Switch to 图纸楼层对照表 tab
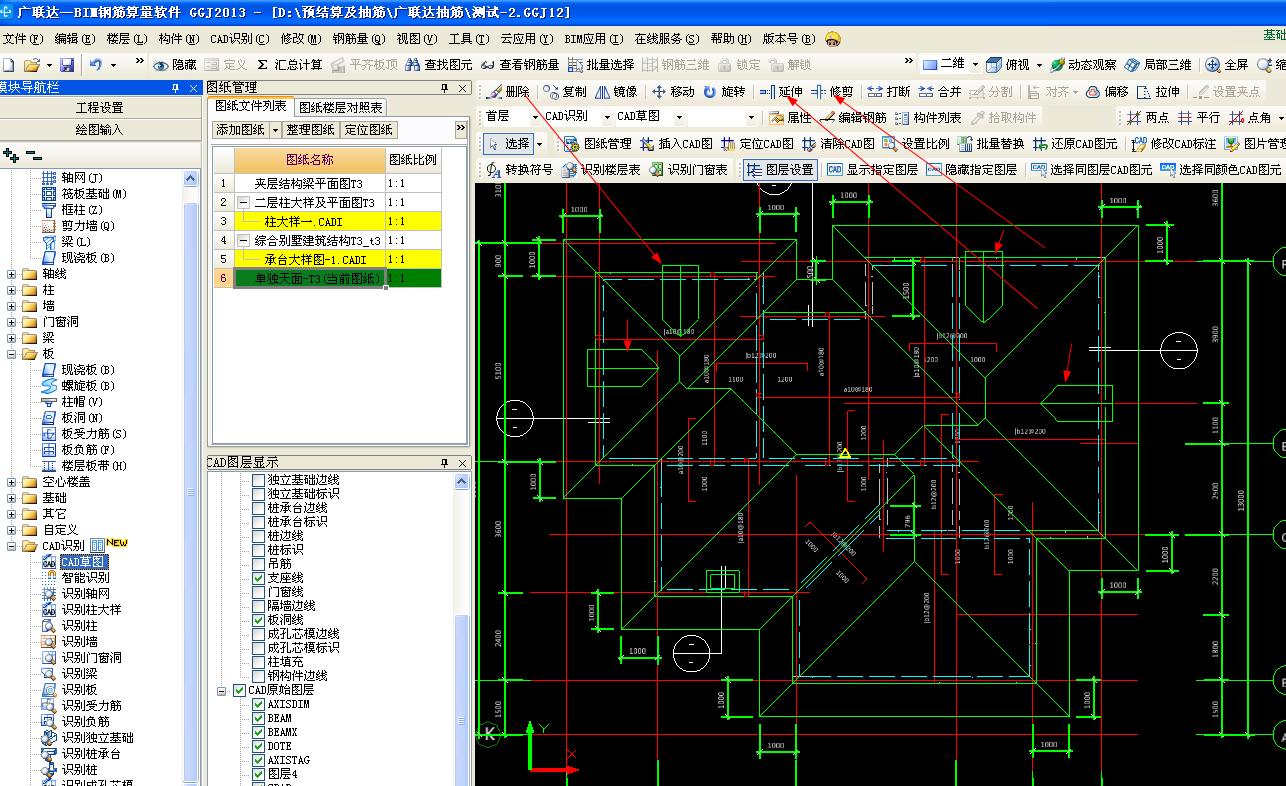The width and height of the screenshot is (1286, 786). pyautogui.click(x=340, y=107)
